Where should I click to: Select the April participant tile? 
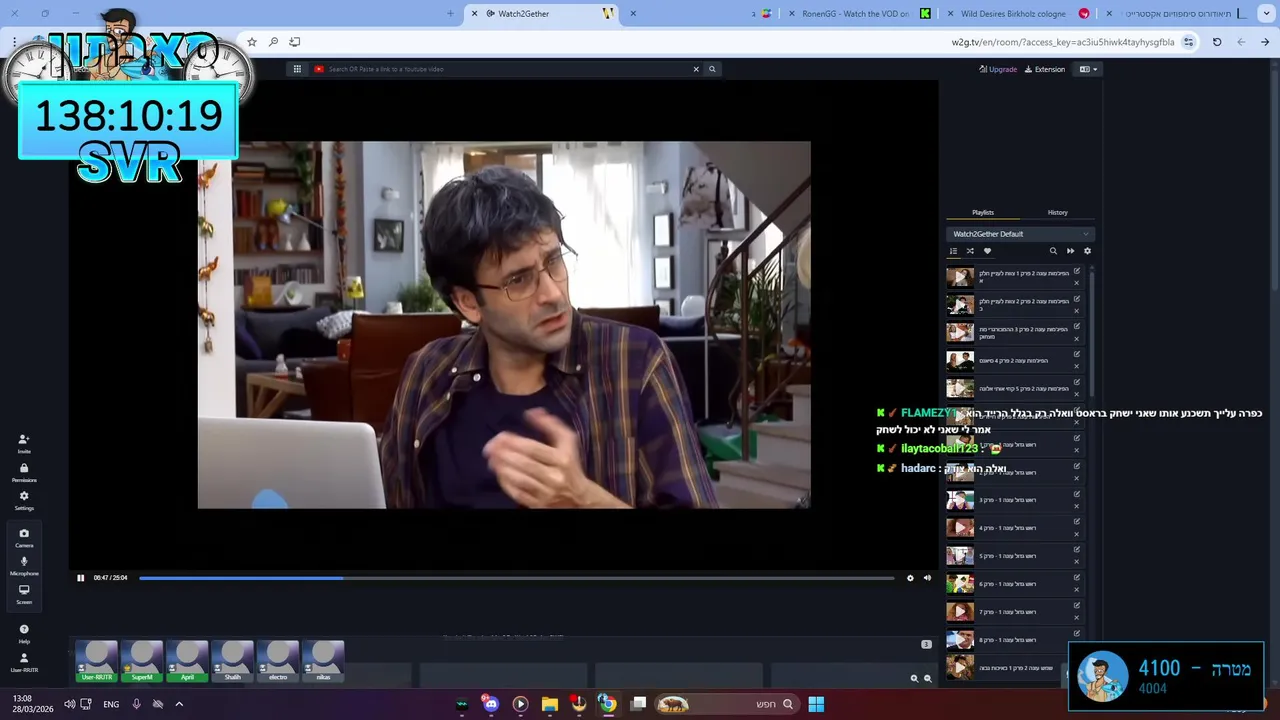(x=187, y=662)
